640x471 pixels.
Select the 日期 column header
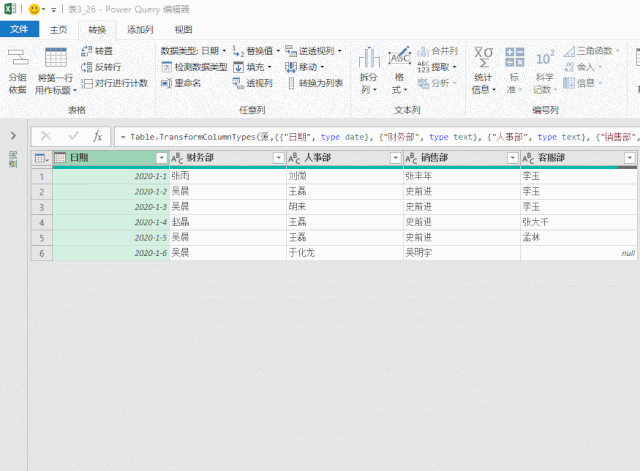[x=111, y=158]
